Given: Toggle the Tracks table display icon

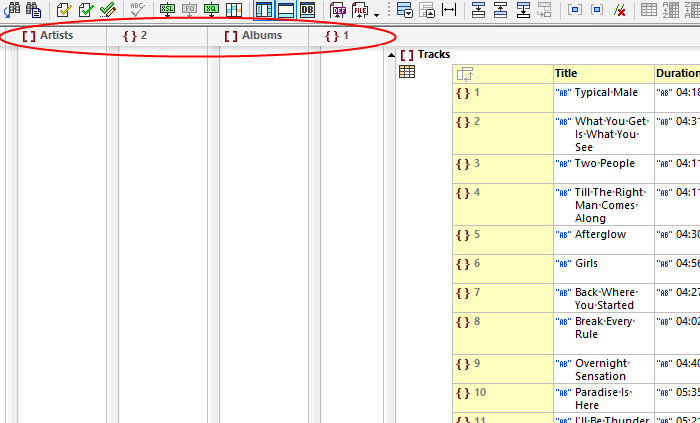Looking at the screenshot, I should [407, 72].
